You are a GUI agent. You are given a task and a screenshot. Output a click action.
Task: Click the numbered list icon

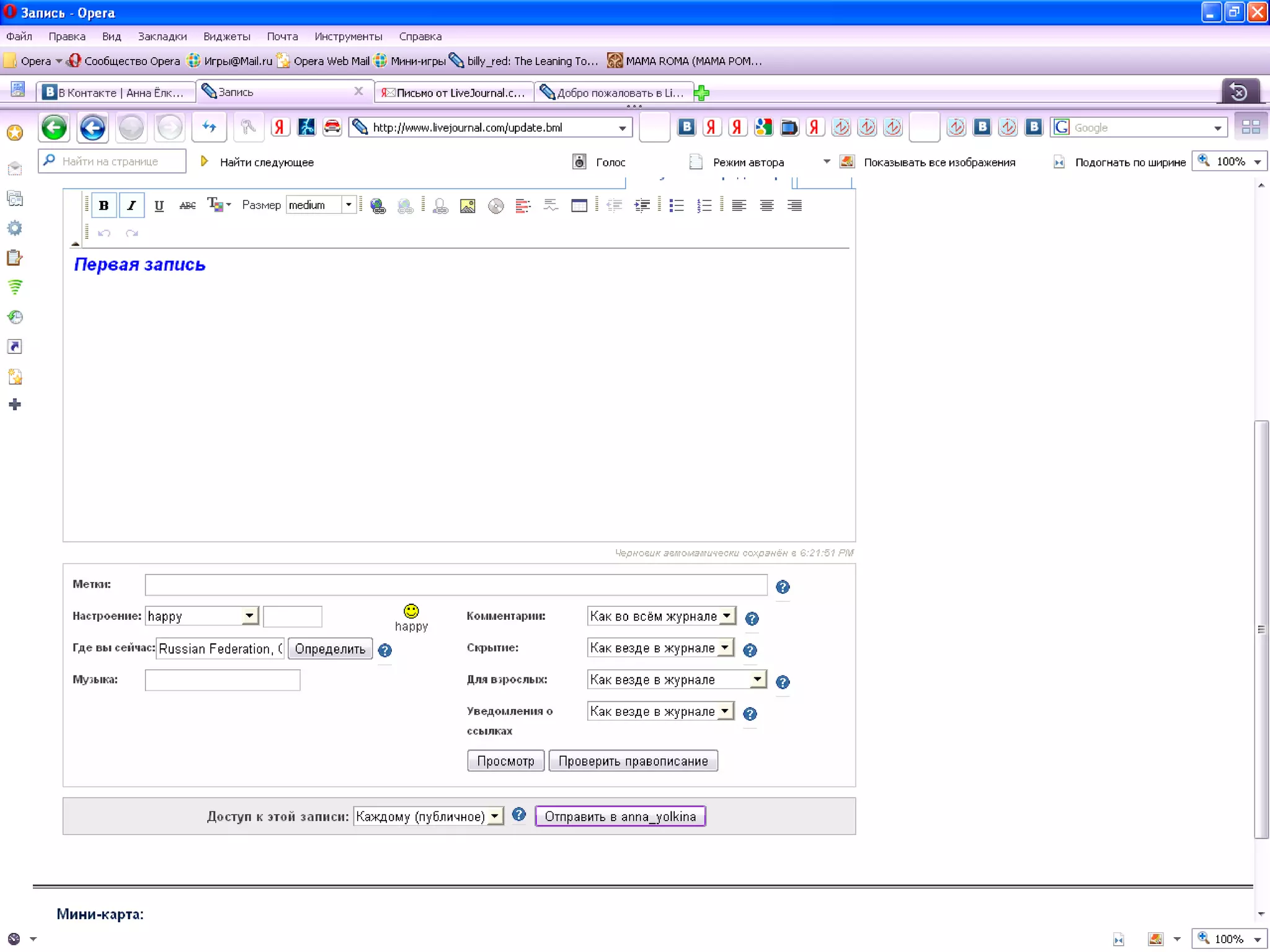click(x=704, y=206)
